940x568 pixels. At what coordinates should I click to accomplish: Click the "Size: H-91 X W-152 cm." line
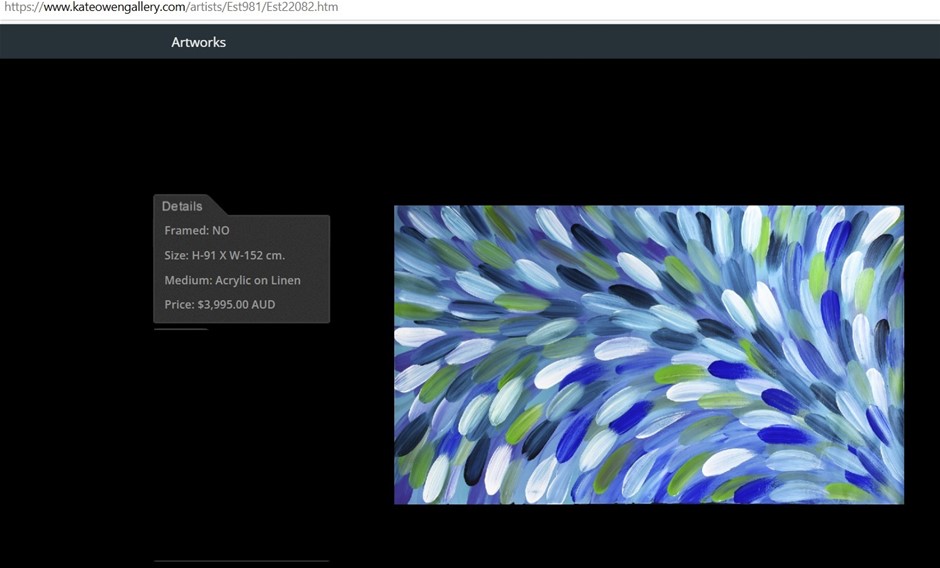(x=224, y=255)
